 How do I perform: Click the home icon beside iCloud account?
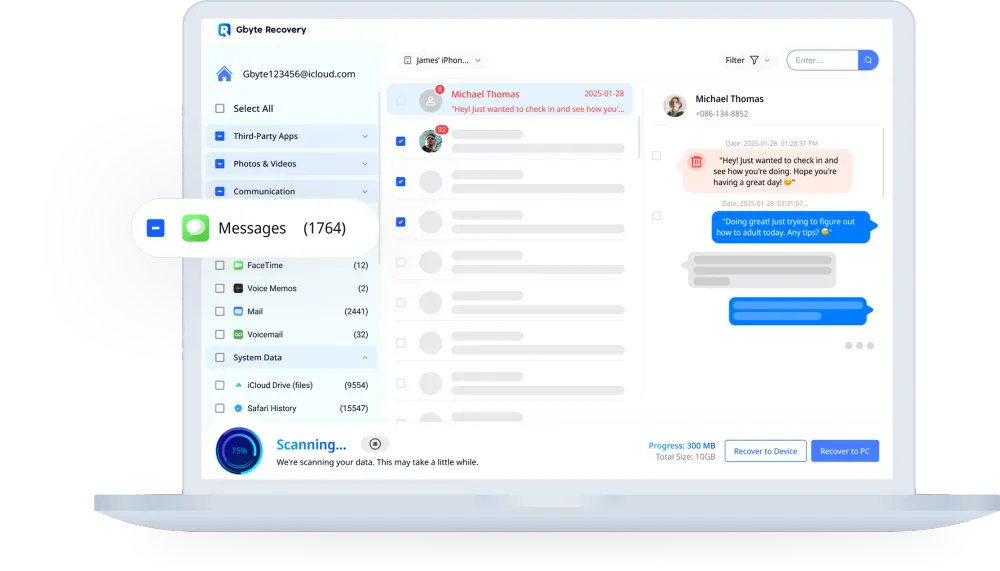point(224,74)
